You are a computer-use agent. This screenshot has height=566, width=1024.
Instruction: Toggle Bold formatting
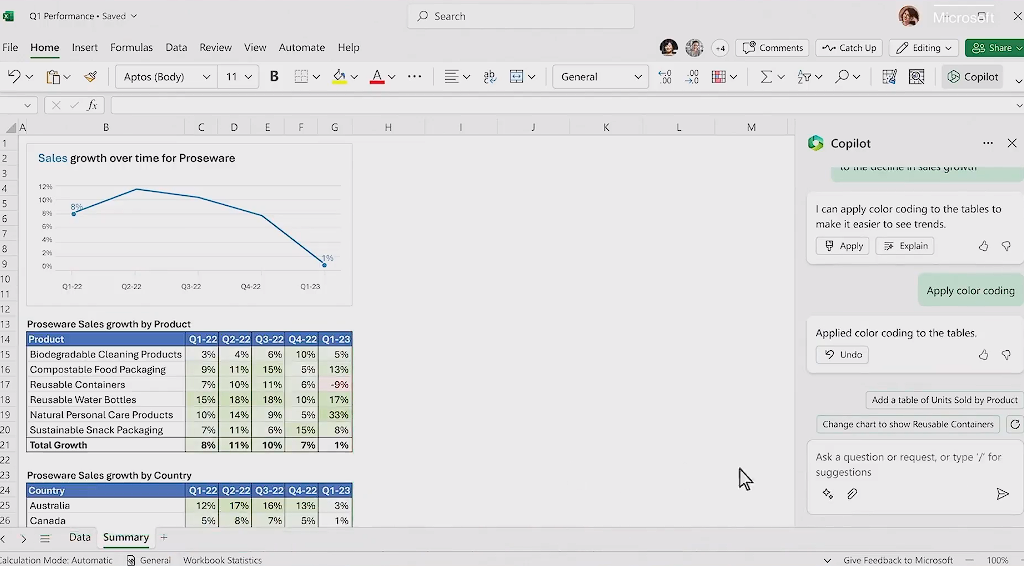274,76
